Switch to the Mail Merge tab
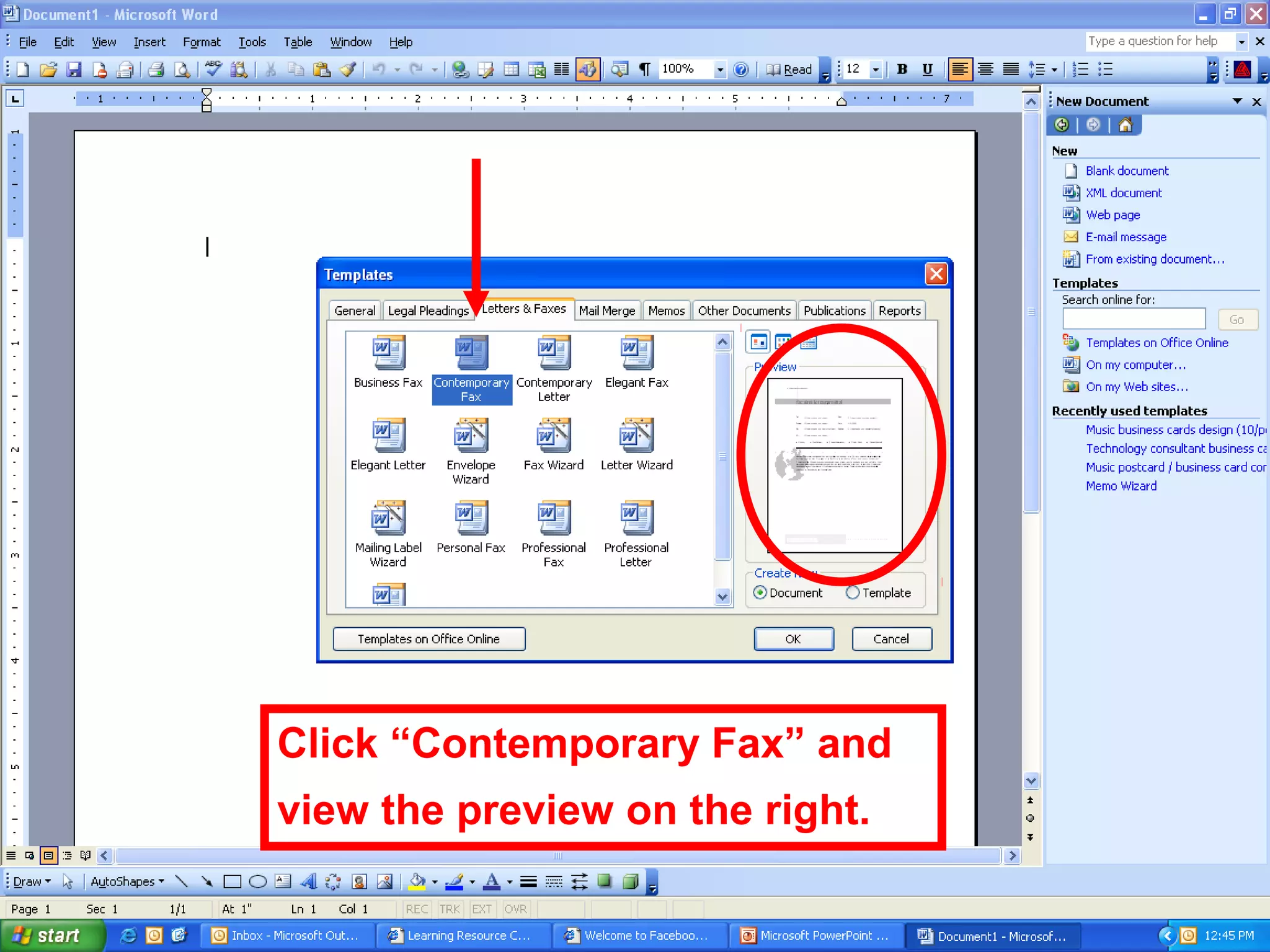This screenshot has width=1270, height=952. click(x=607, y=311)
